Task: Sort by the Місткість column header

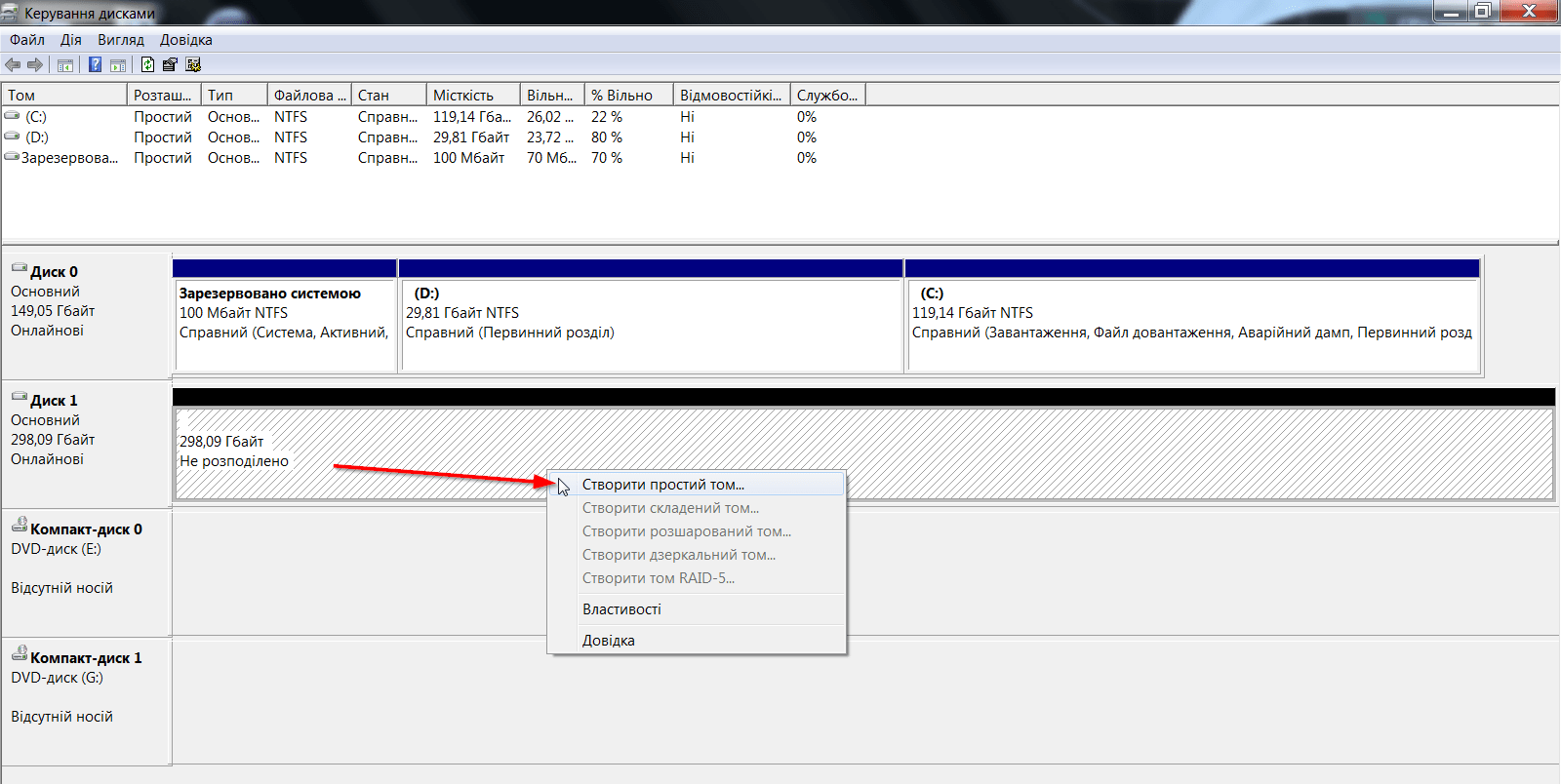Action: tap(473, 96)
